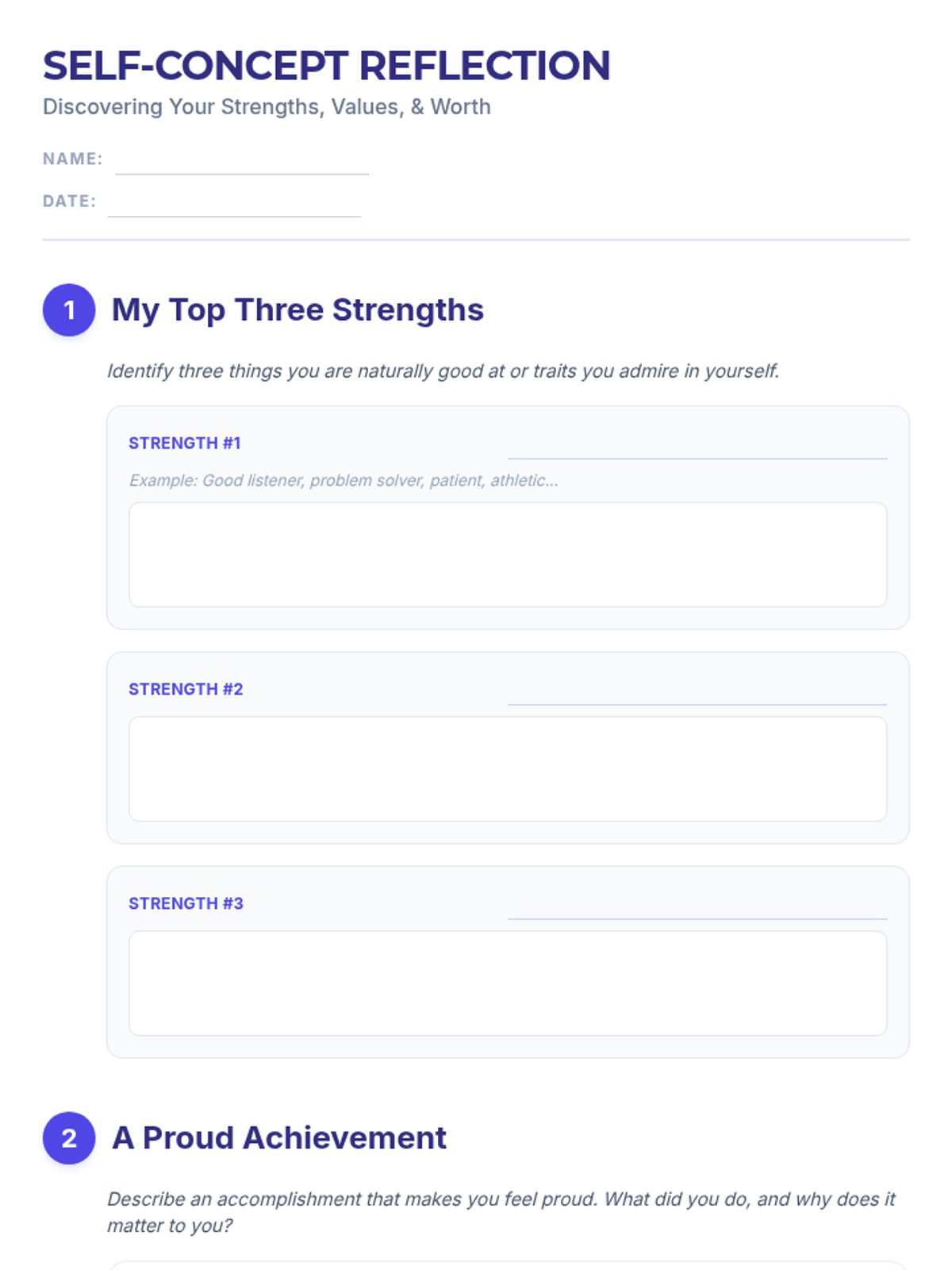Click the Identify three things instruction text
The image size is (952, 1270).
click(x=443, y=371)
